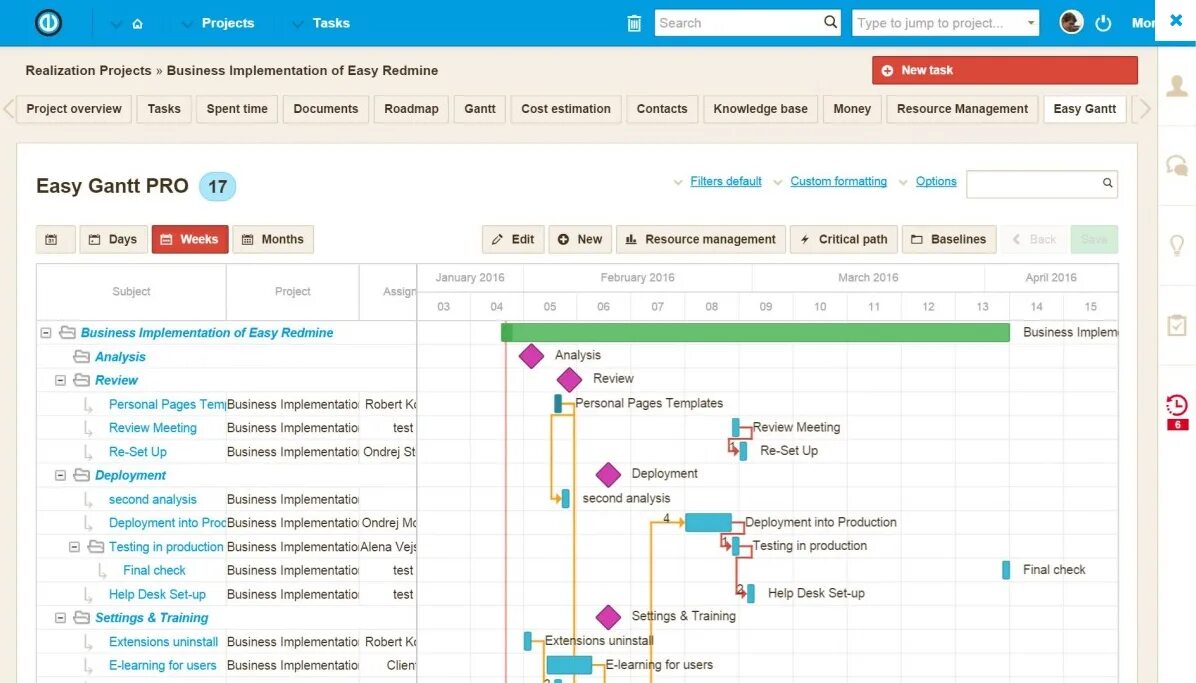Viewport: 1196px width, 683px height.
Task: Collapse the Business Implementation project tree
Action: pos(46,333)
